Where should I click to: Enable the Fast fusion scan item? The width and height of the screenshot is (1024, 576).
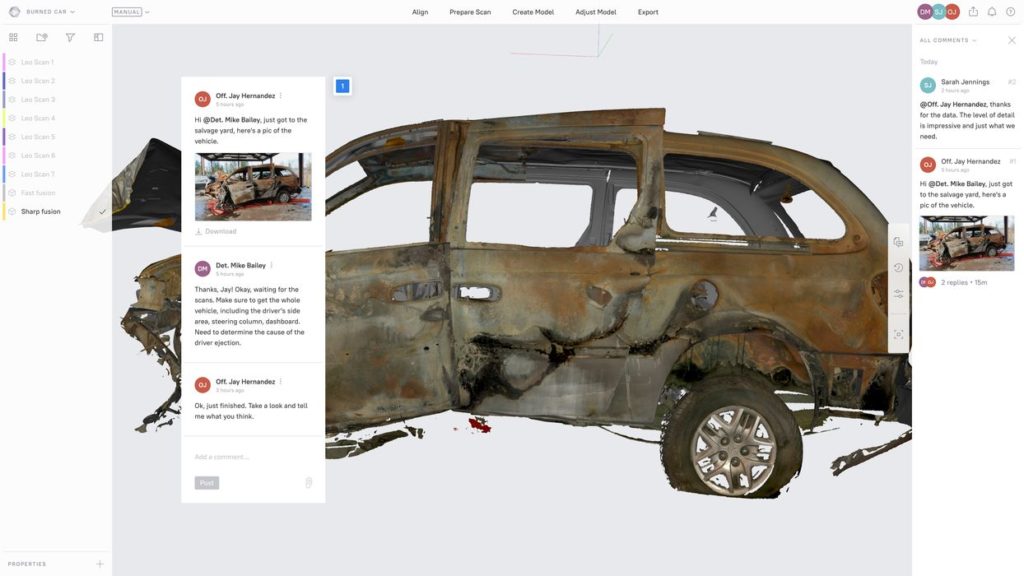click(x=12, y=193)
